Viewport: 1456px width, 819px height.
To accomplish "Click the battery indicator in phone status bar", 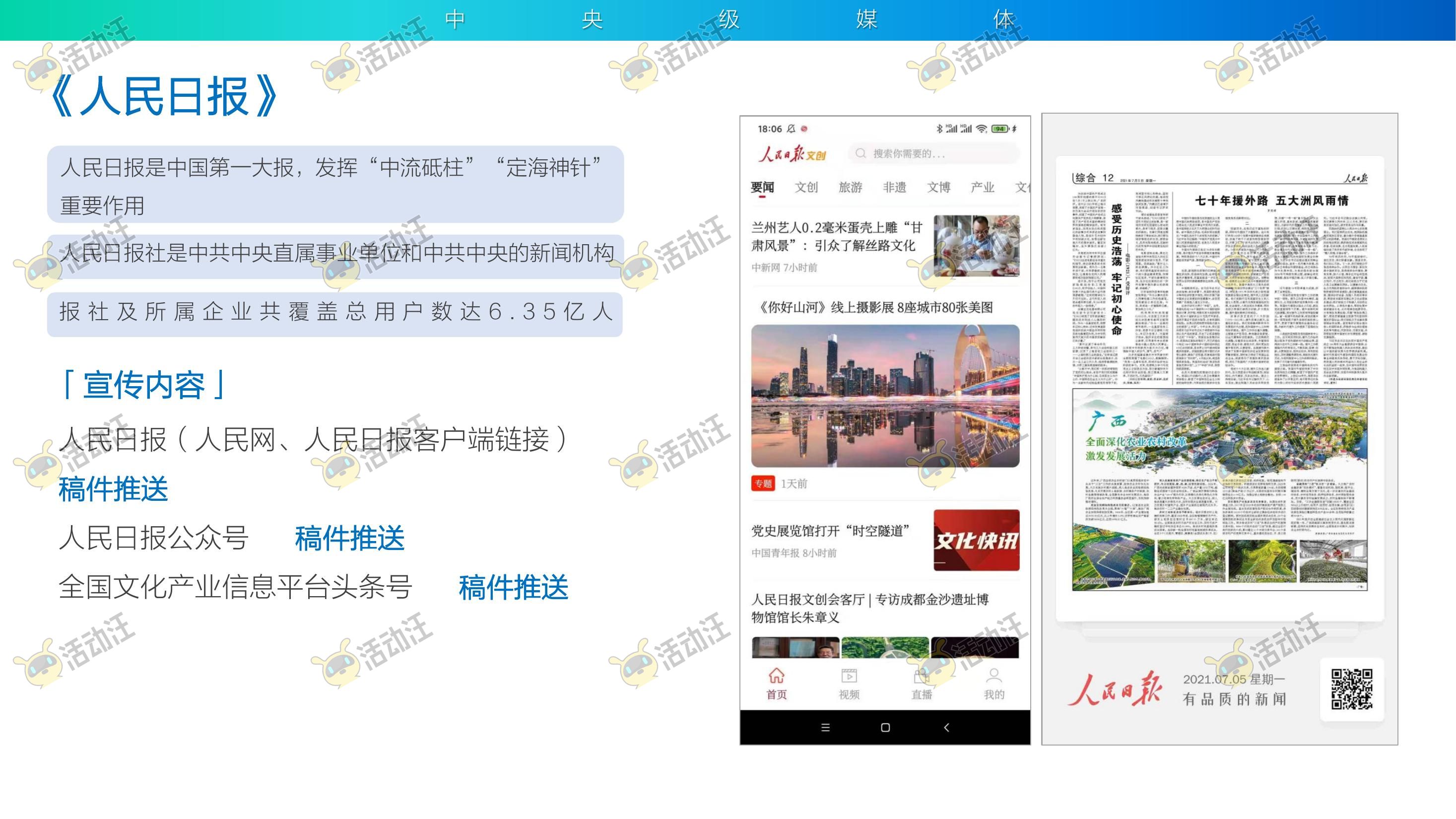I will [x=1000, y=129].
